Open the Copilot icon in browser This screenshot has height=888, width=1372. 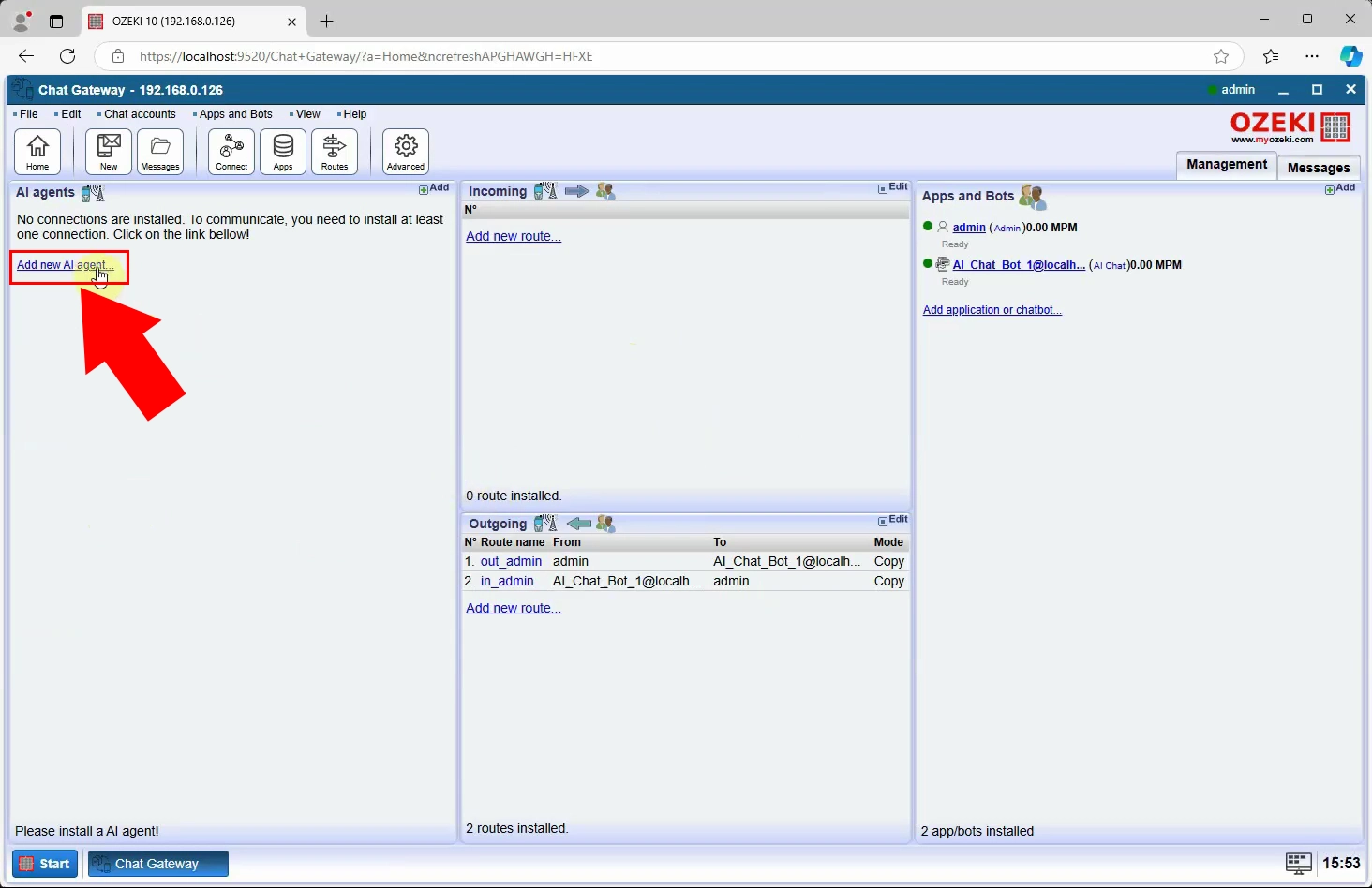click(1350, 56)
